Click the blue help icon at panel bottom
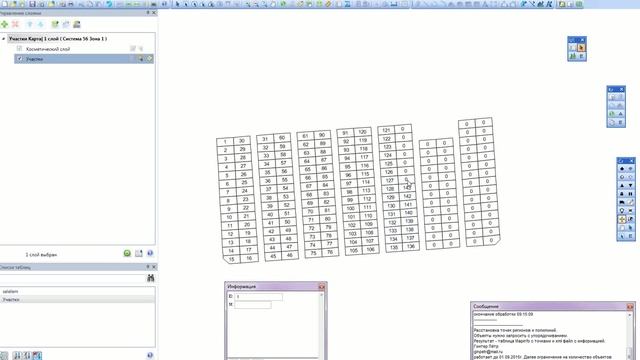This screenshot has height=360, width=640. click(150, 356)
